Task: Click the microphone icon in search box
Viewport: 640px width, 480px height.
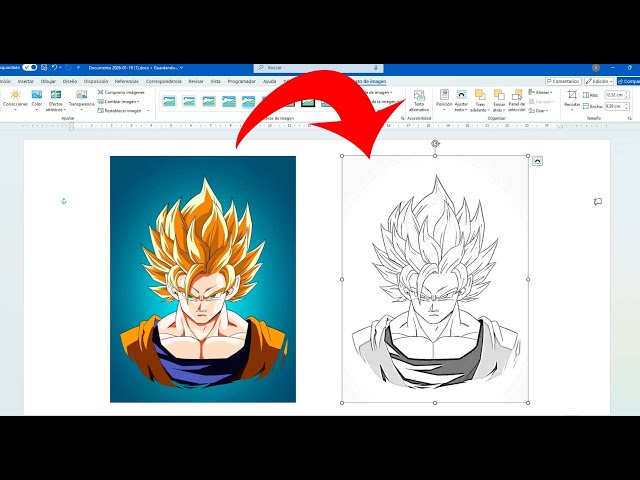Action: tap(376, 68)
